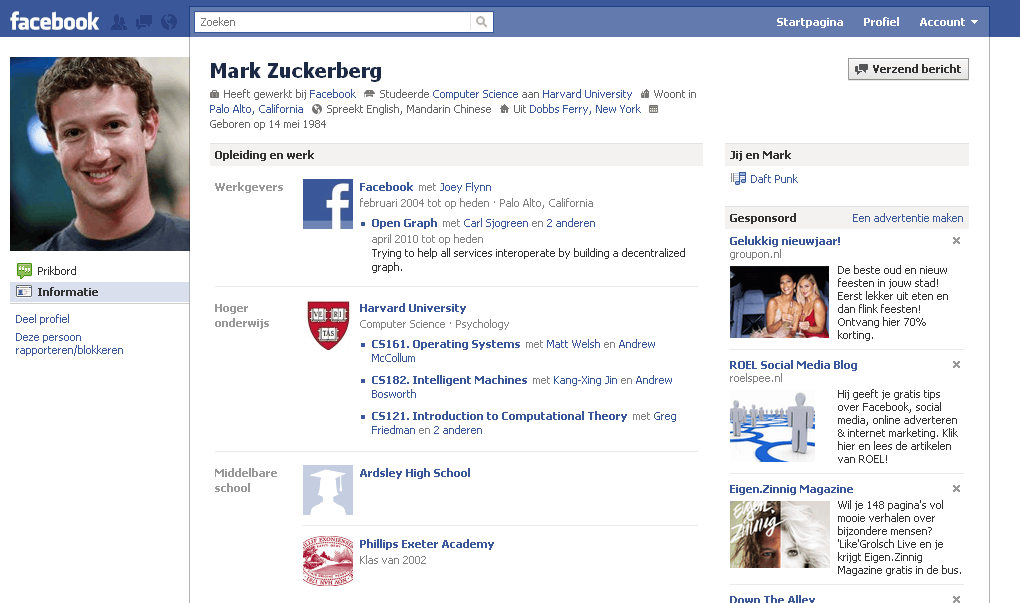Click the search magnifier icon
Viewport: 1020px width, 603px height.
[481, 20]
